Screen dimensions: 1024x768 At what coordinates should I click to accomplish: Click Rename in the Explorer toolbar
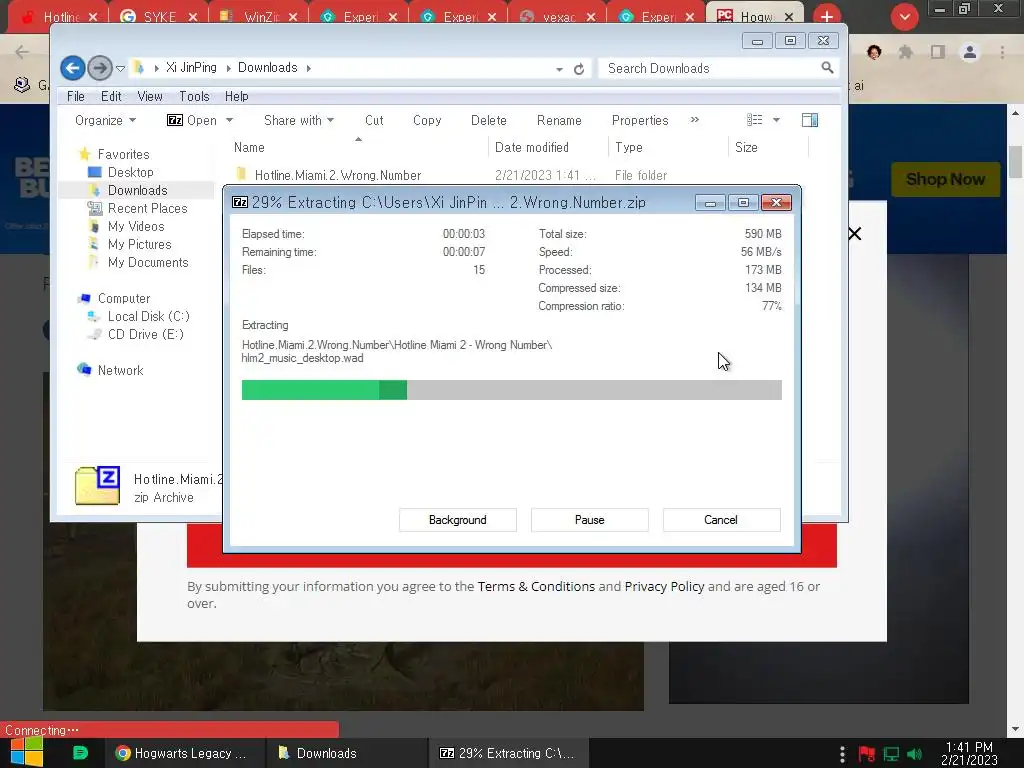pyautogui.click(x=559, y=120)
